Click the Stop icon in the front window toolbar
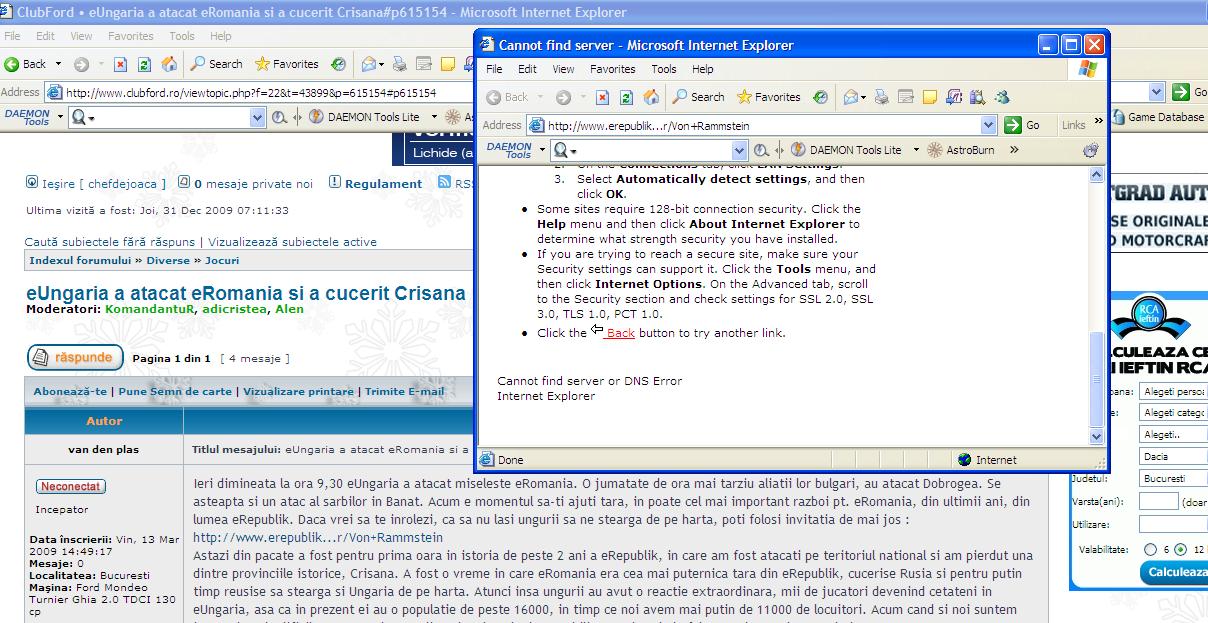1208x623 pixels. (x=603, y=97)
